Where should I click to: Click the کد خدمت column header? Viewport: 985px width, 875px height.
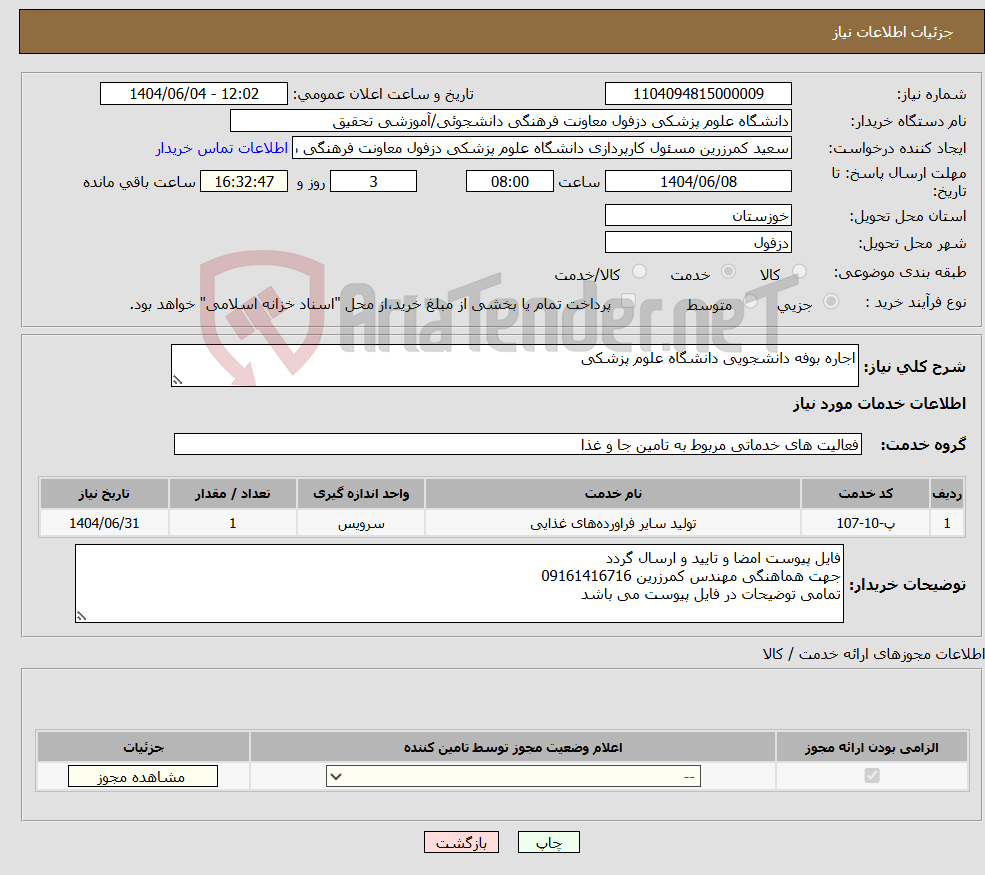(x=865, y=493)
